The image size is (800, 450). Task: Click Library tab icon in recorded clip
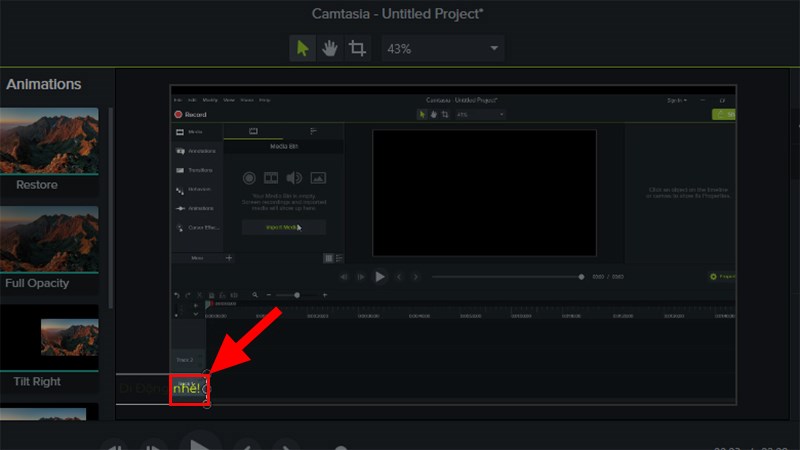click(x=313, y=132)
